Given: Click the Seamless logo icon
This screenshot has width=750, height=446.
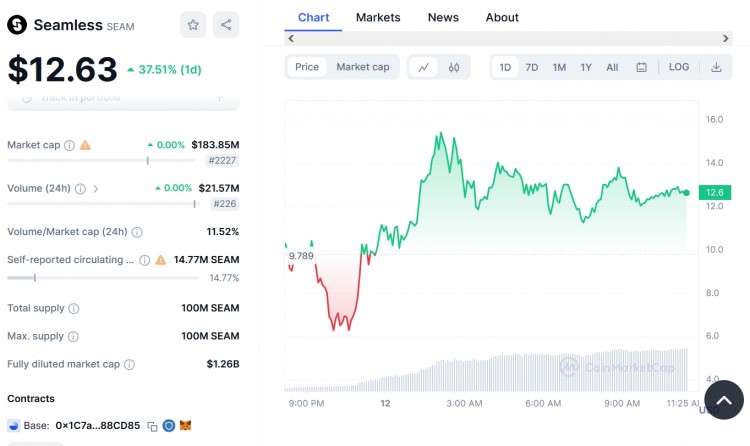Looking at the screenshot, I should [x=17, y=25].
